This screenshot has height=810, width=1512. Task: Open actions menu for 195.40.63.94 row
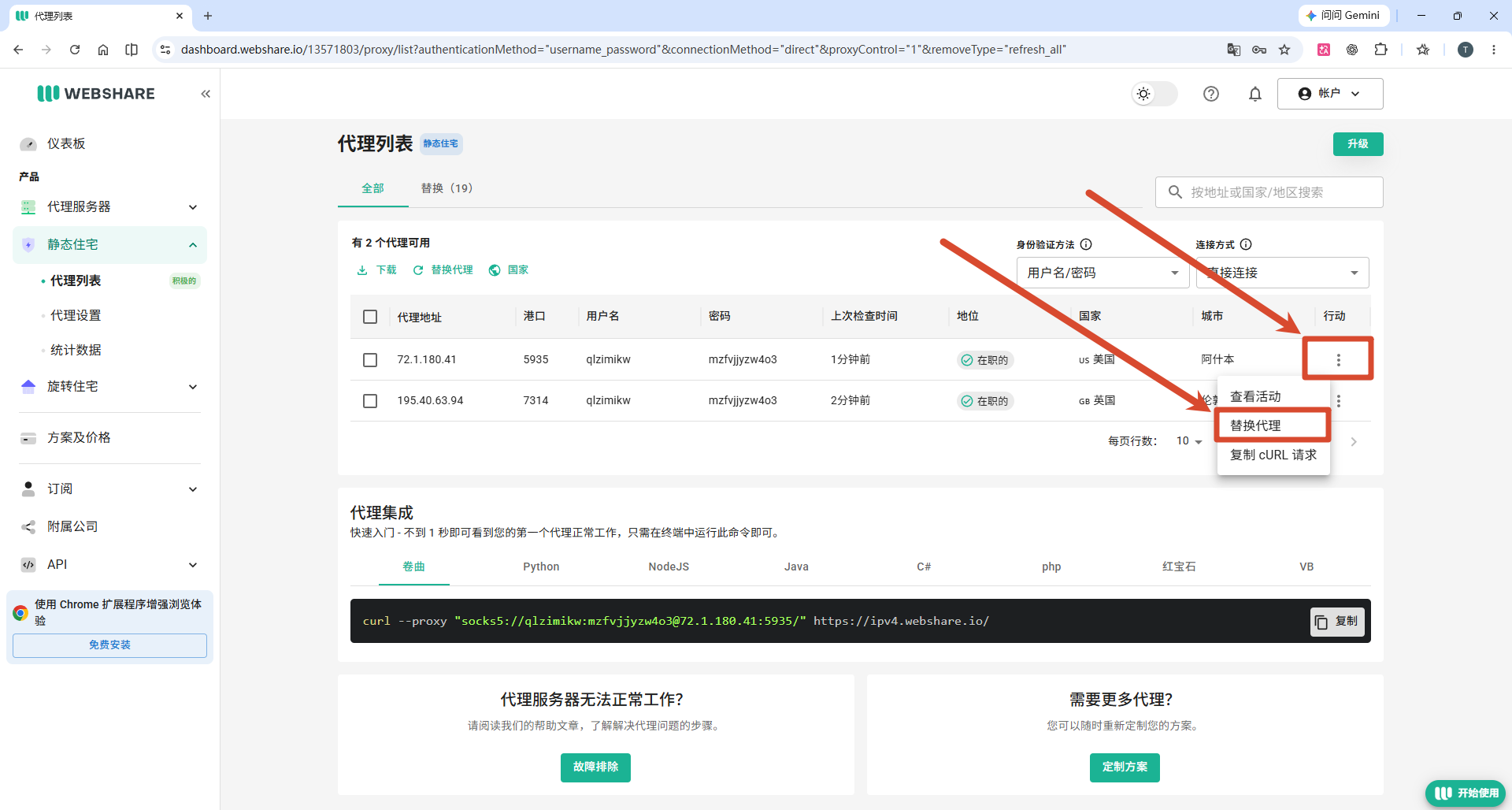tap(1339, 401)
